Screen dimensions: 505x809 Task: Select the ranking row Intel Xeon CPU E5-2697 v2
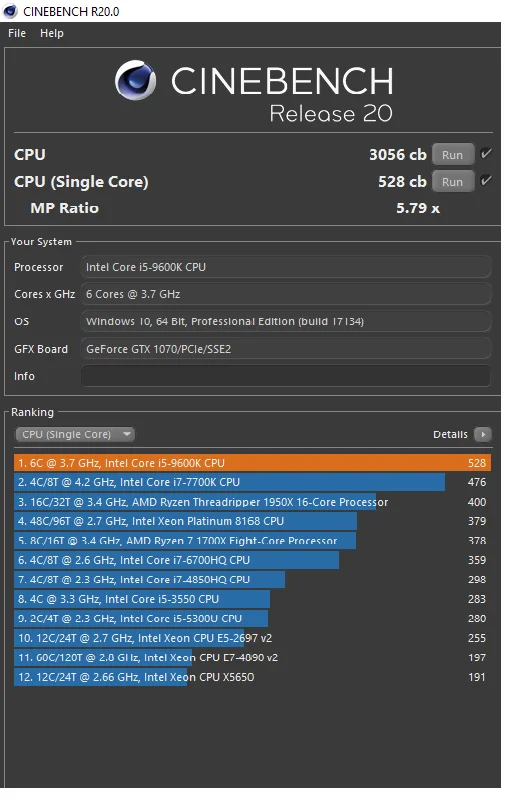[252, 638]
